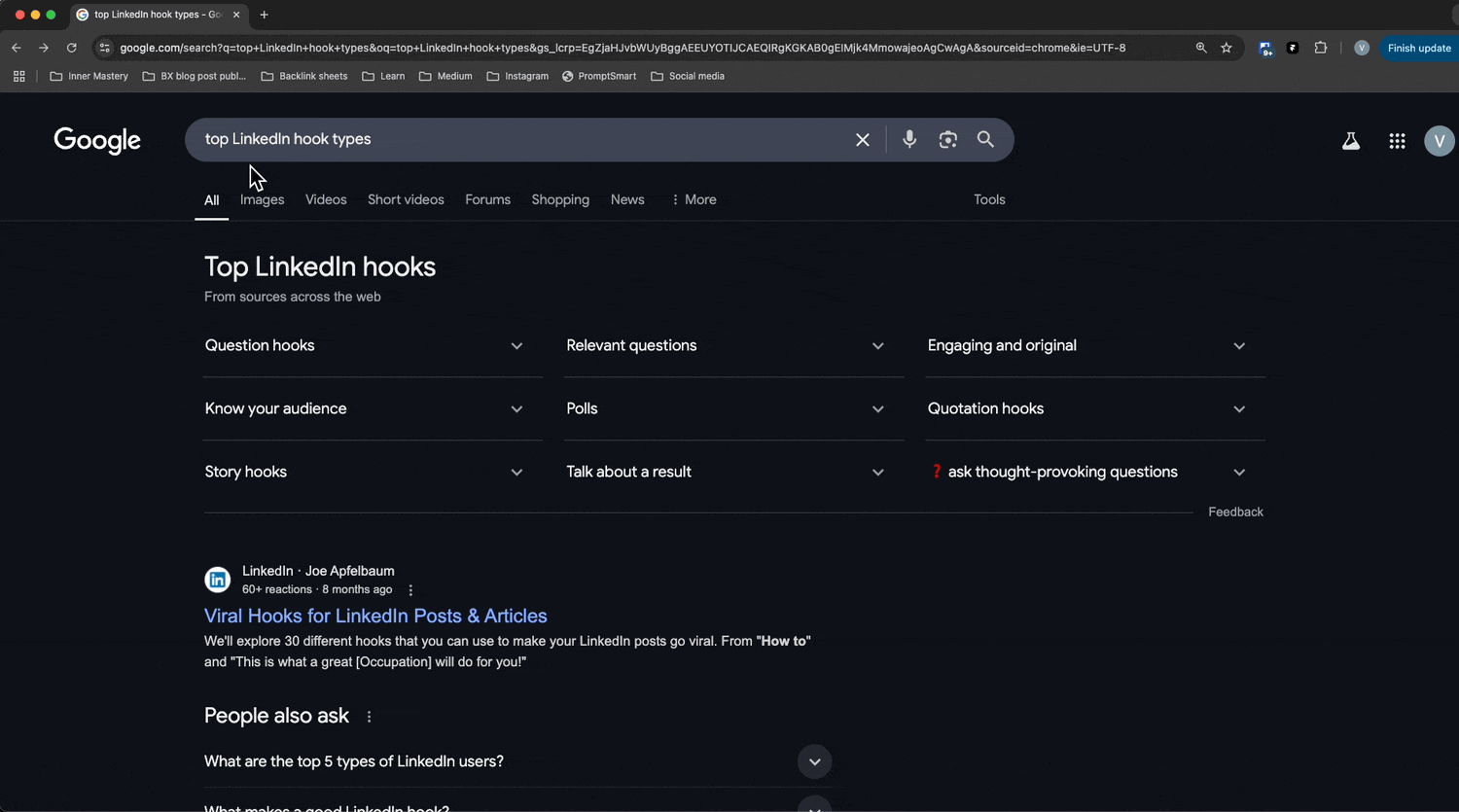1459x812 pixels.
Task: Expand 'What are the top 5 types of LinkedIn users?'
Action: (x=518, y=761)
